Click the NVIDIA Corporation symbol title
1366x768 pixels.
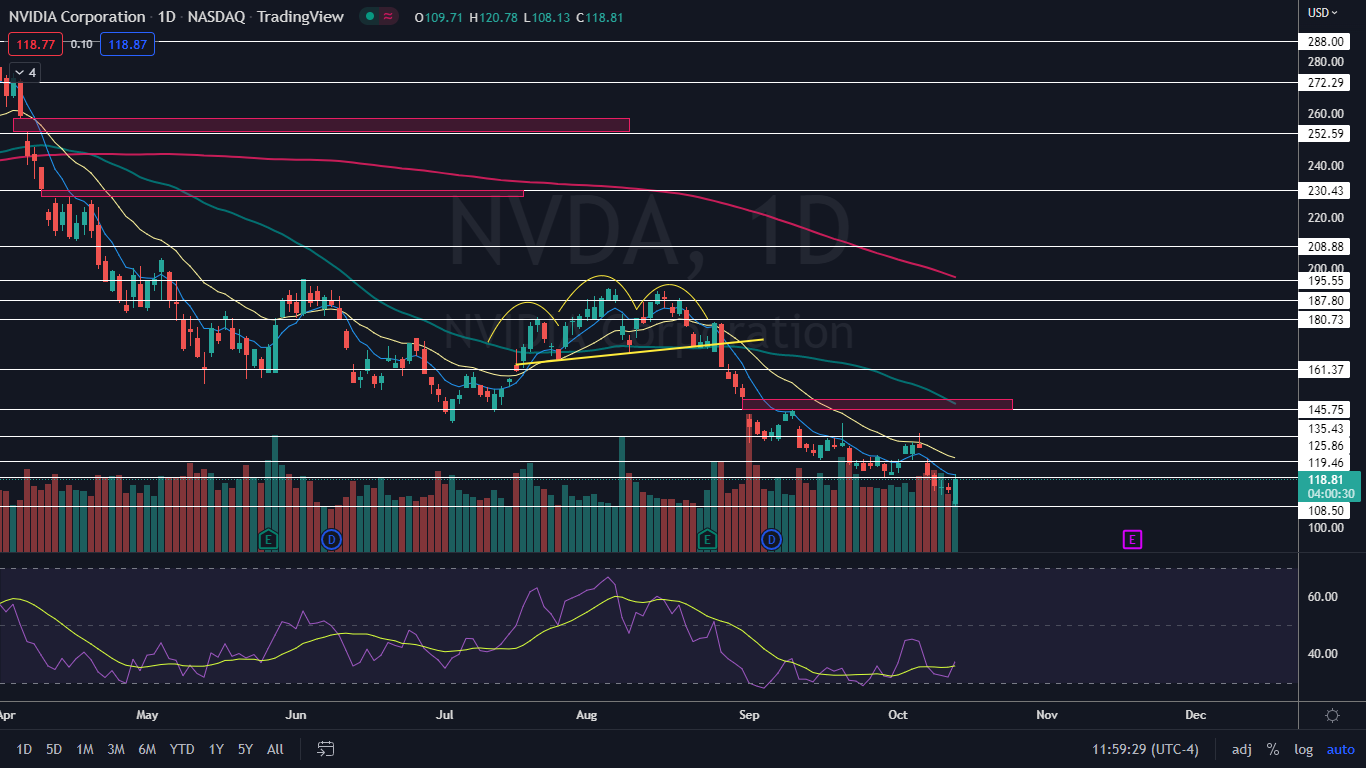77,17
